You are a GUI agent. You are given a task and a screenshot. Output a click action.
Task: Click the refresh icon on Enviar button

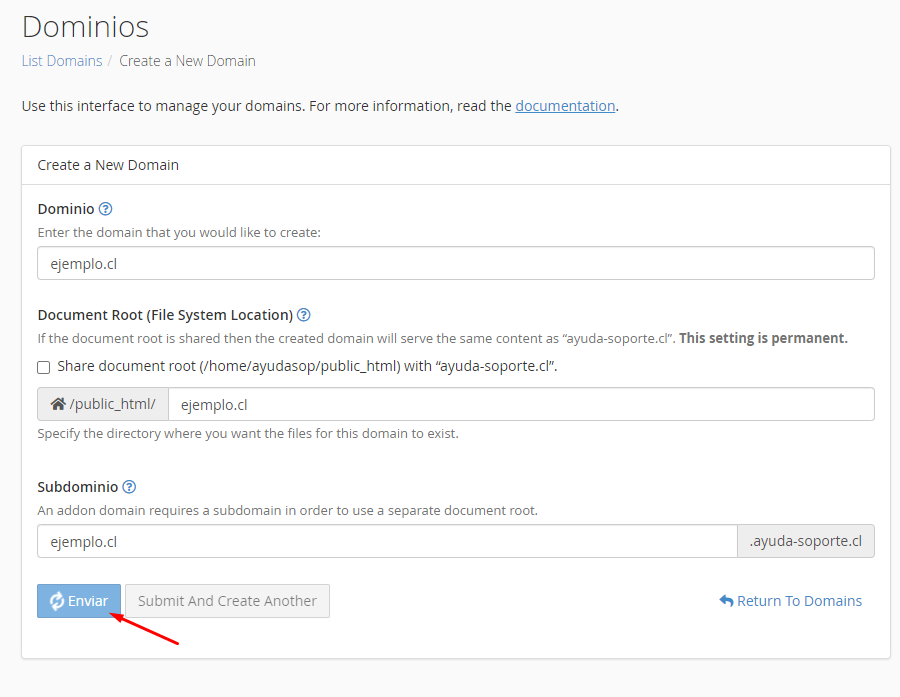point(57,601)
